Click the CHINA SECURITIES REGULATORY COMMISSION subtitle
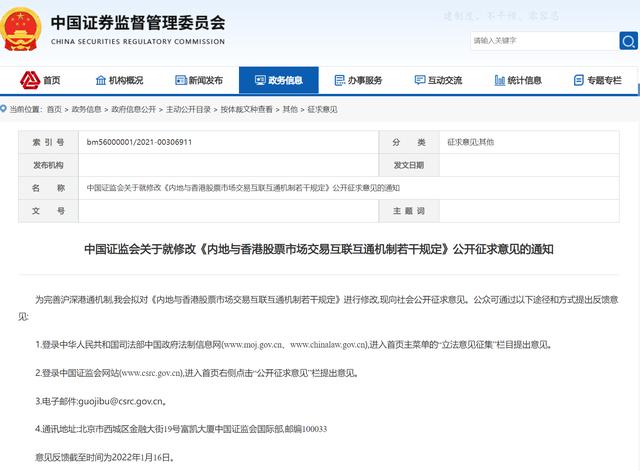The height and width of the screenshot is (471, 640). (138, 42)
